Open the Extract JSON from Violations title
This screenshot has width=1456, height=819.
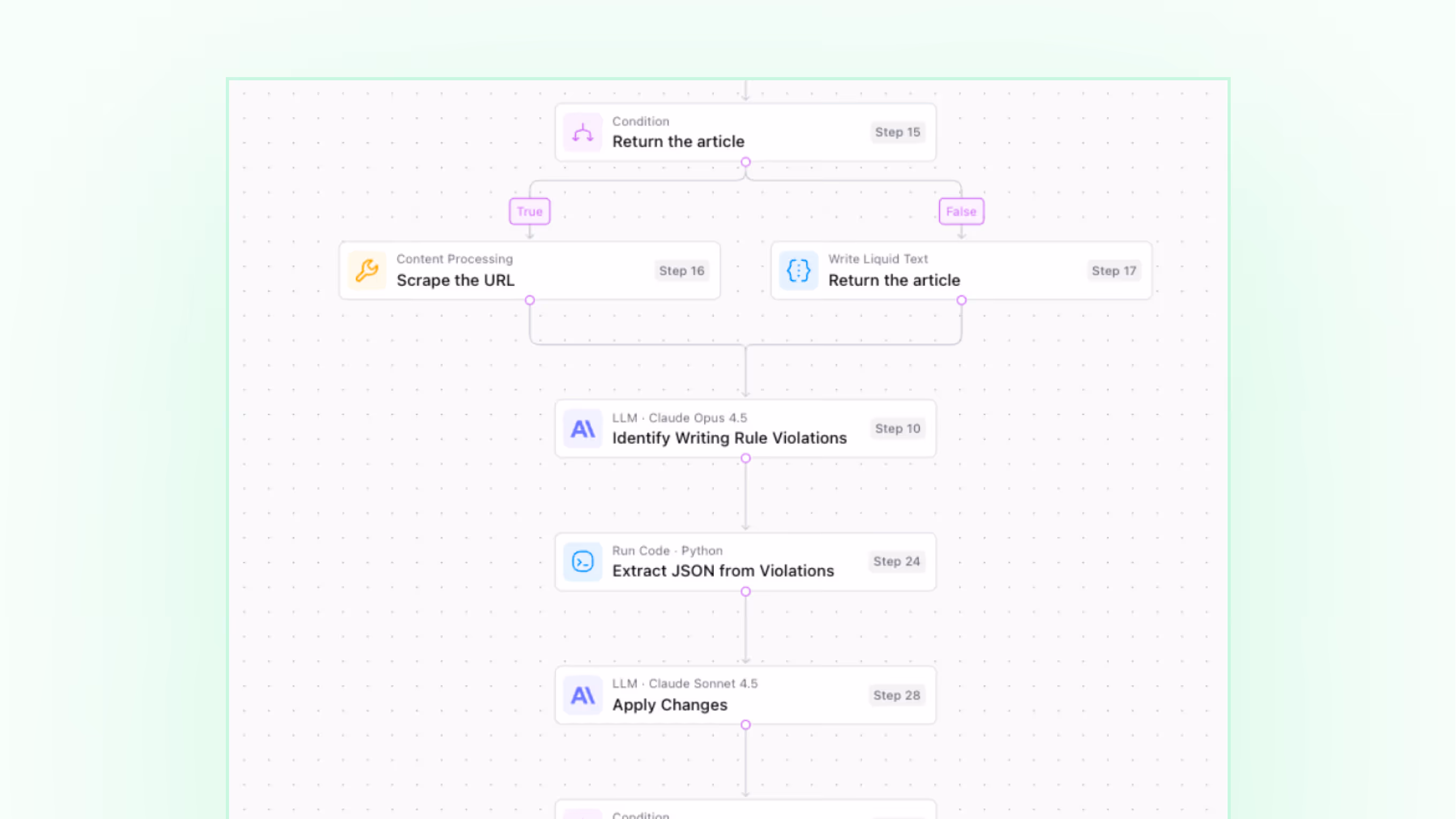click(723, 571)
